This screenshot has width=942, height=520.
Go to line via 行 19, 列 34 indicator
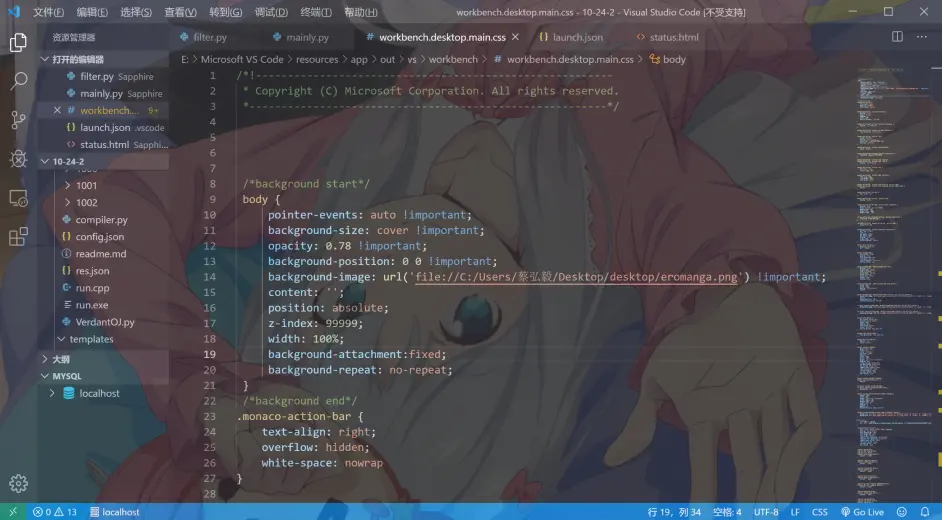[674, 512]
